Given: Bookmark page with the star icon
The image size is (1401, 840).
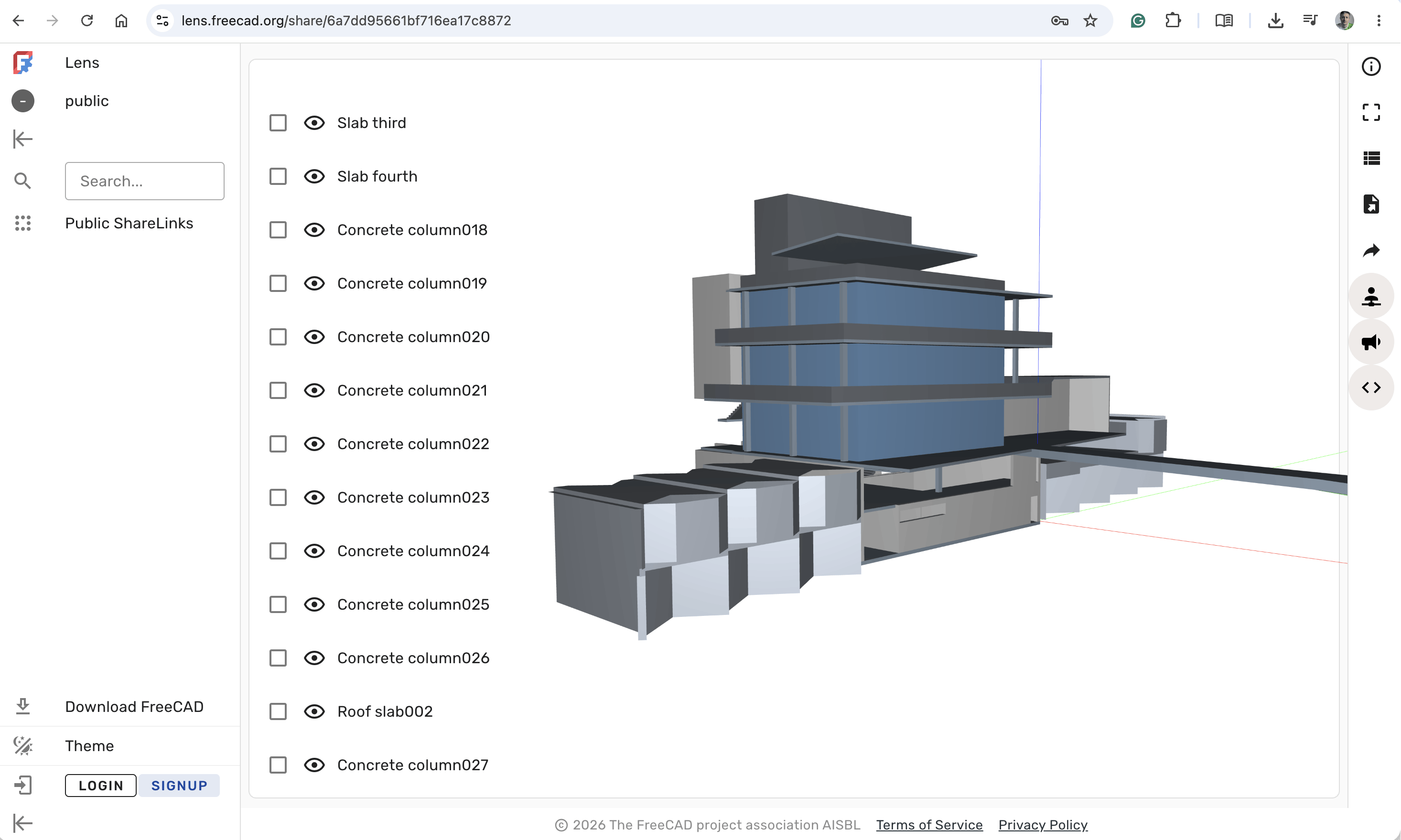Looking at the screenshot, I should coord(1090,21).
